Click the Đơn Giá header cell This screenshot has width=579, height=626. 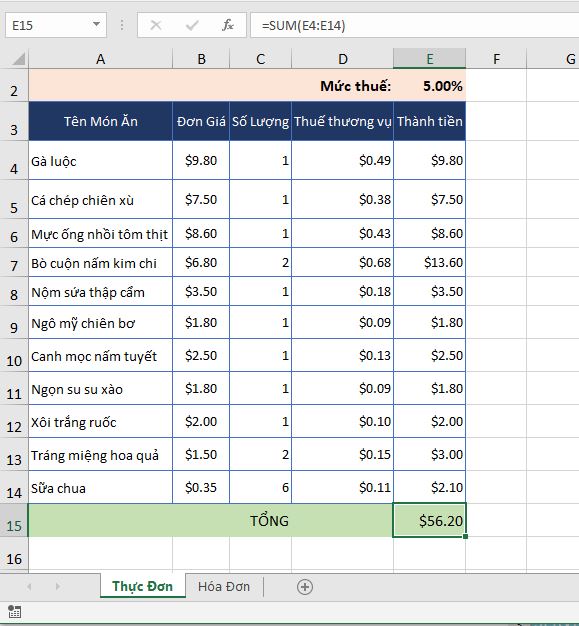click(x=201, y=121)
